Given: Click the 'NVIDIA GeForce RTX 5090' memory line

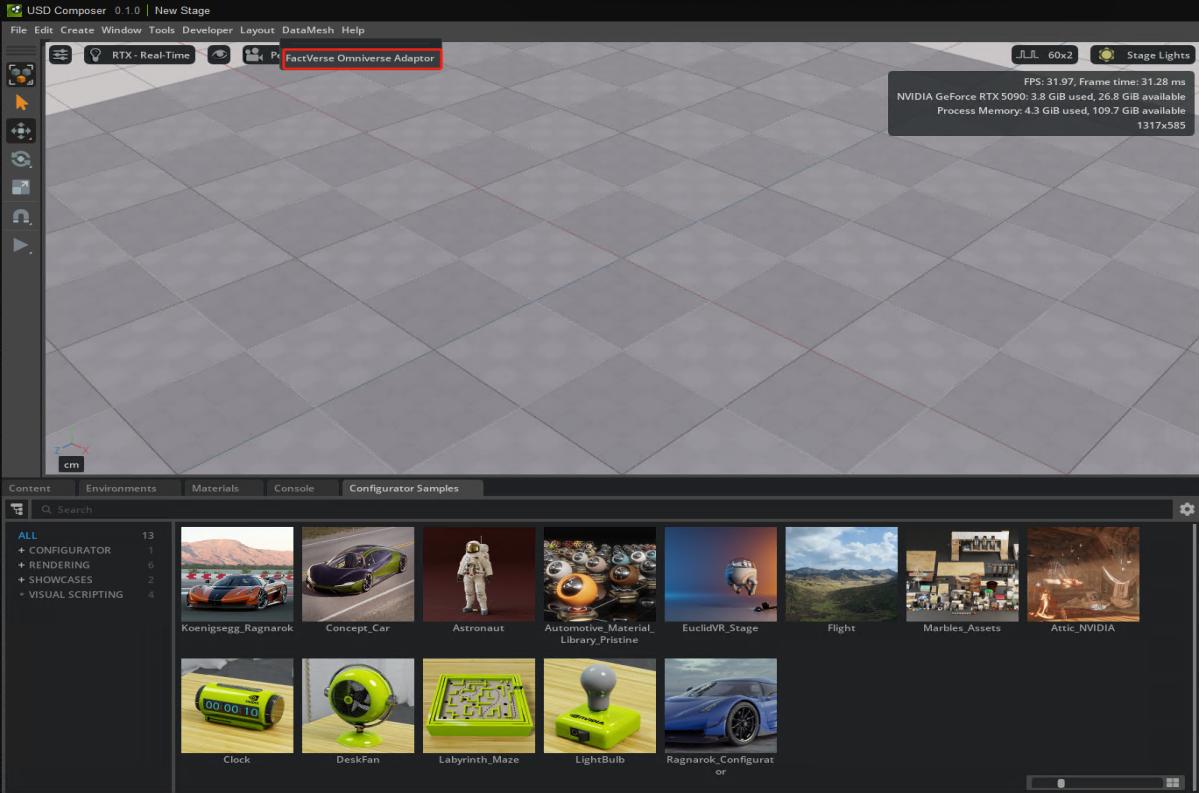Looking at the screenshot, I should pos(1041,96).
